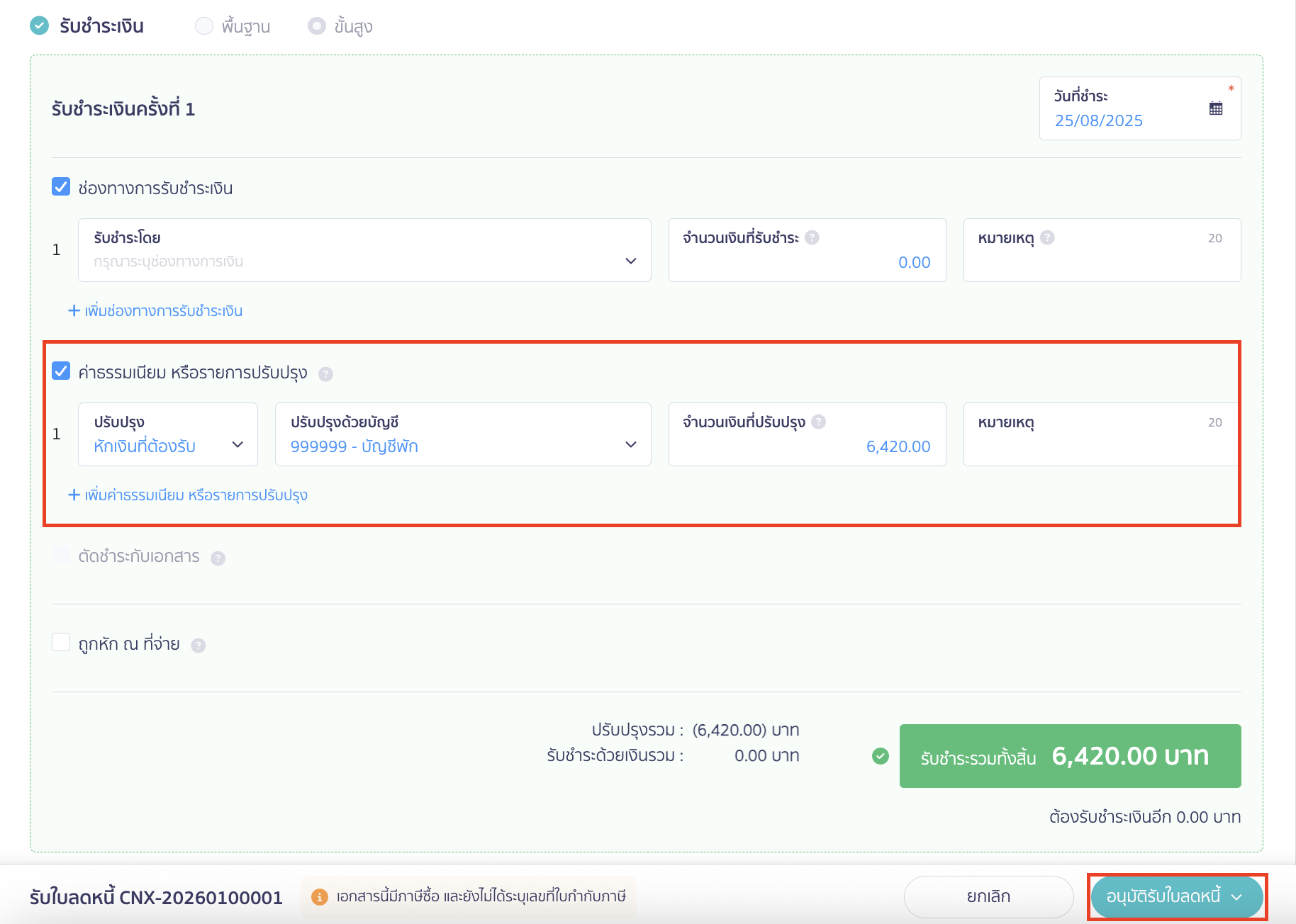Viewport: 1296px width, 924px height.
Task: Click เพิ่มช่องทางการรับชำระเงิน link
Action: click(155, 311)
